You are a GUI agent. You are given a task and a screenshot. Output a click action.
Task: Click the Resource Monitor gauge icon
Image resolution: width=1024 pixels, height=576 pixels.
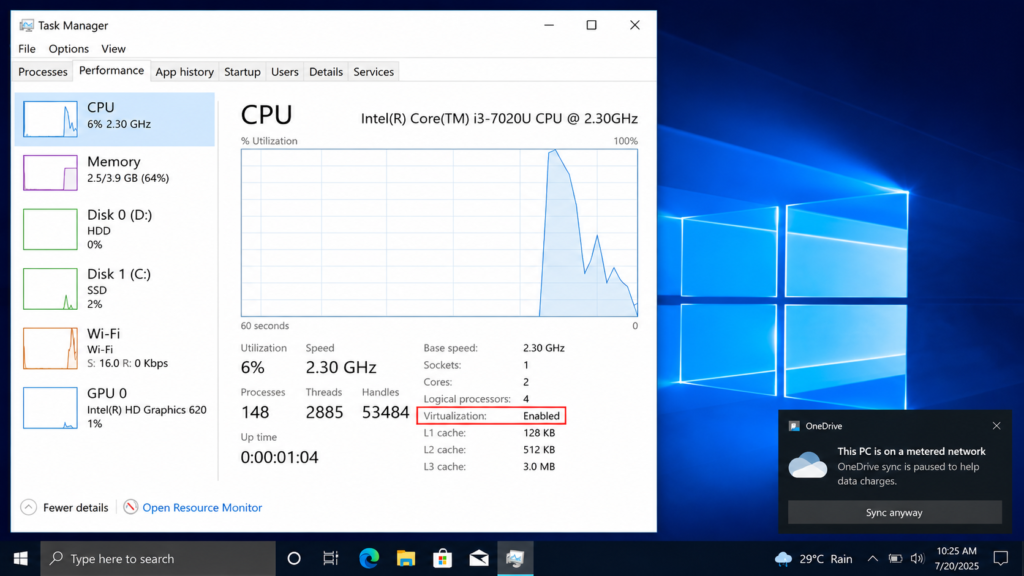click(x=131, y=507)
